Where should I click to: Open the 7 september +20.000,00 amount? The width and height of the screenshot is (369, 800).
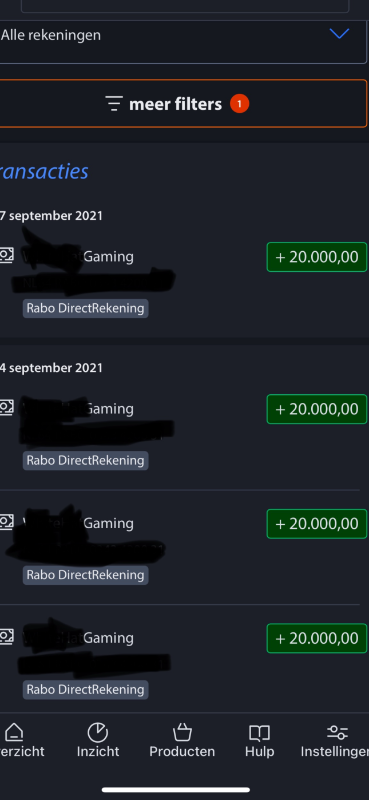tap(317, 257)
